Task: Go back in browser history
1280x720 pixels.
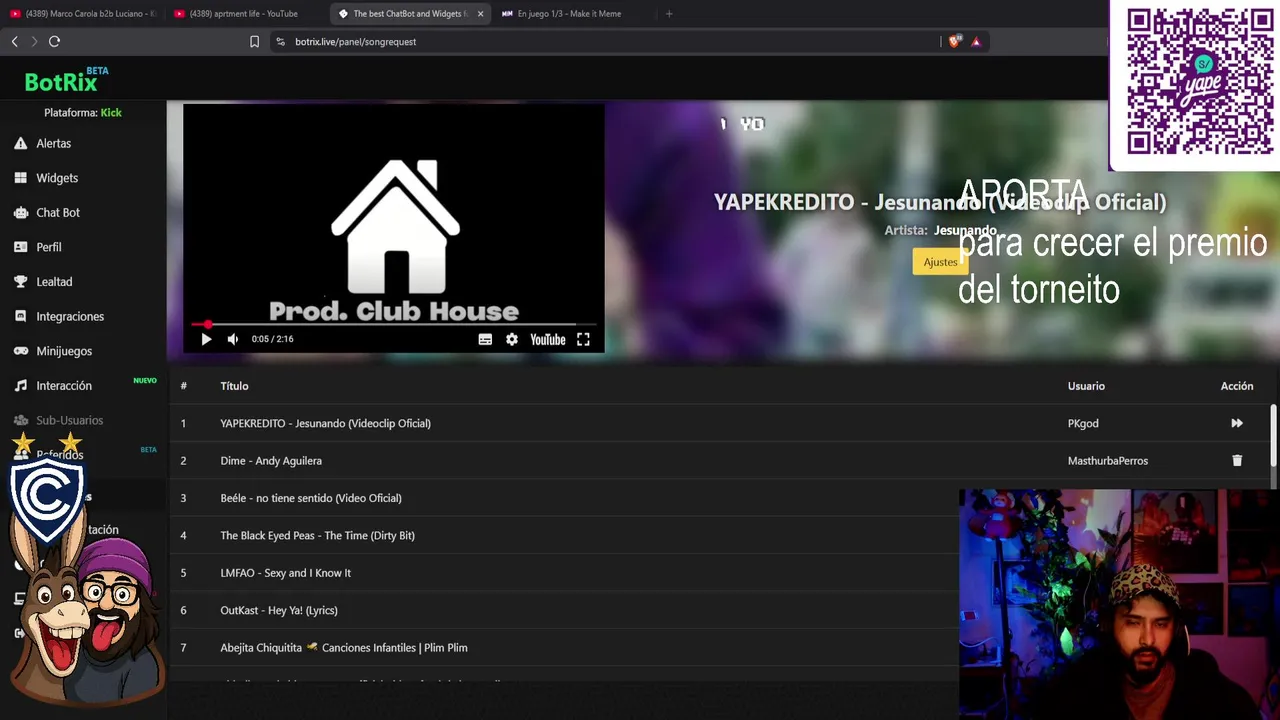Action: coord(14,42)
